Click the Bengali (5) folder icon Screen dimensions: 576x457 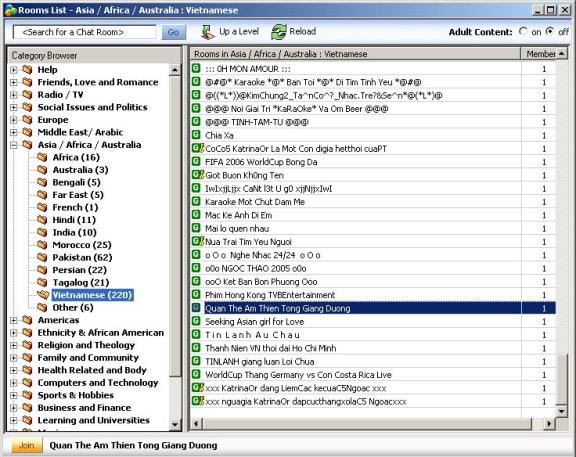tap(42, 182)
